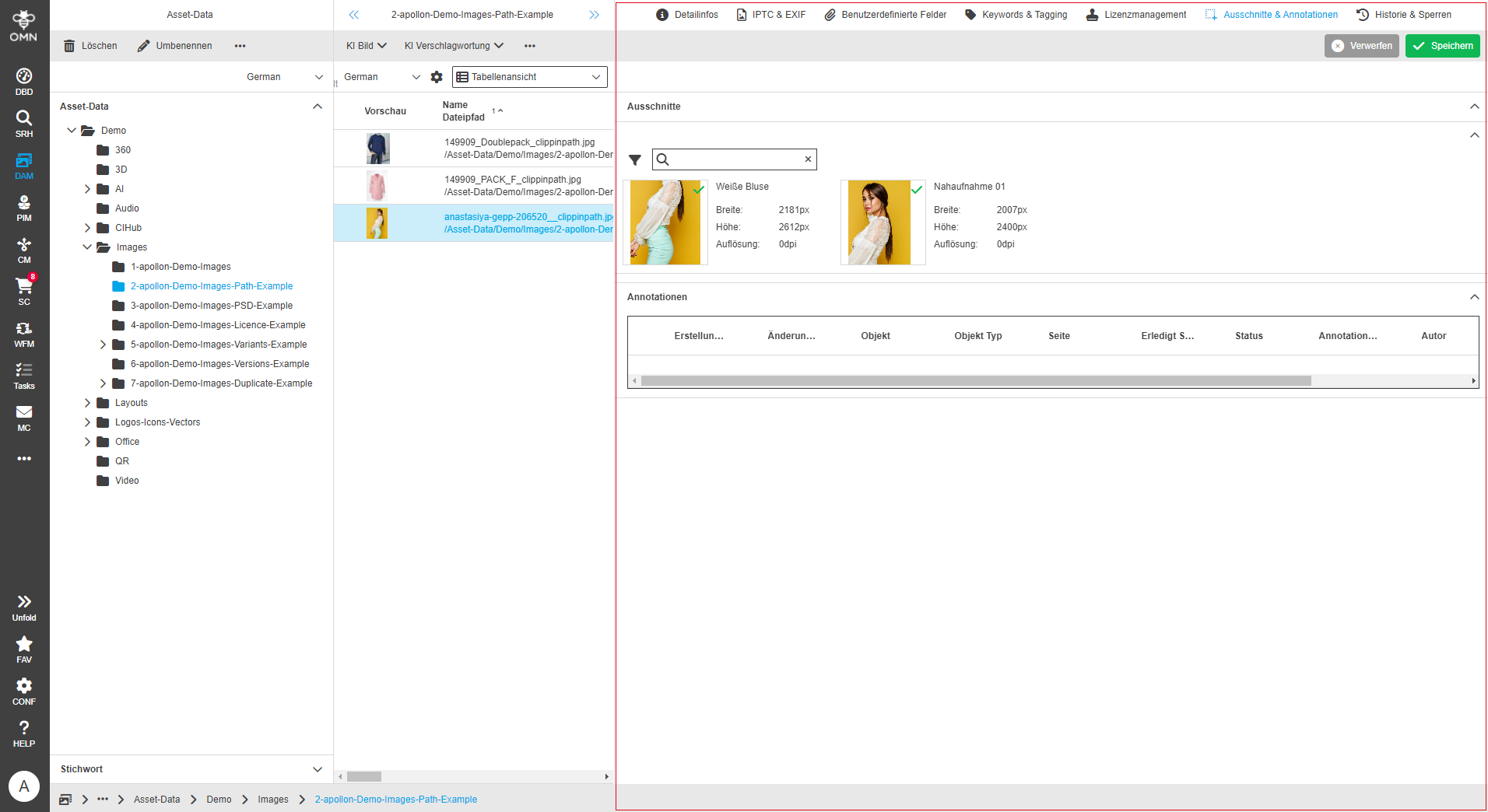Open the FAV favorites star icon

24,649
